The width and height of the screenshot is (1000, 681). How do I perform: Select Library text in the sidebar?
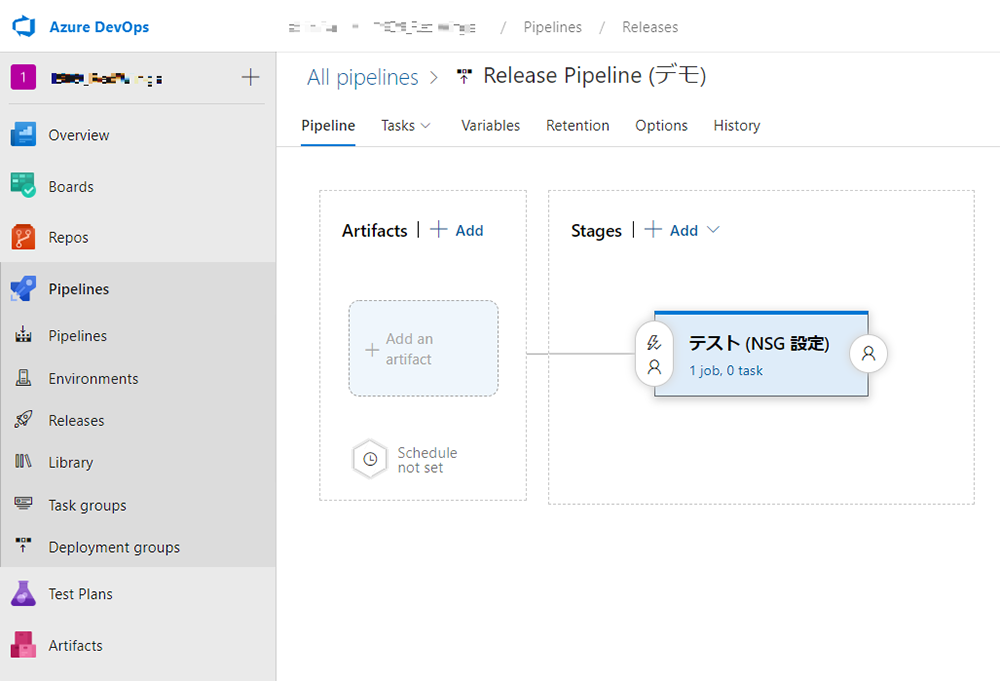[71, 463]
